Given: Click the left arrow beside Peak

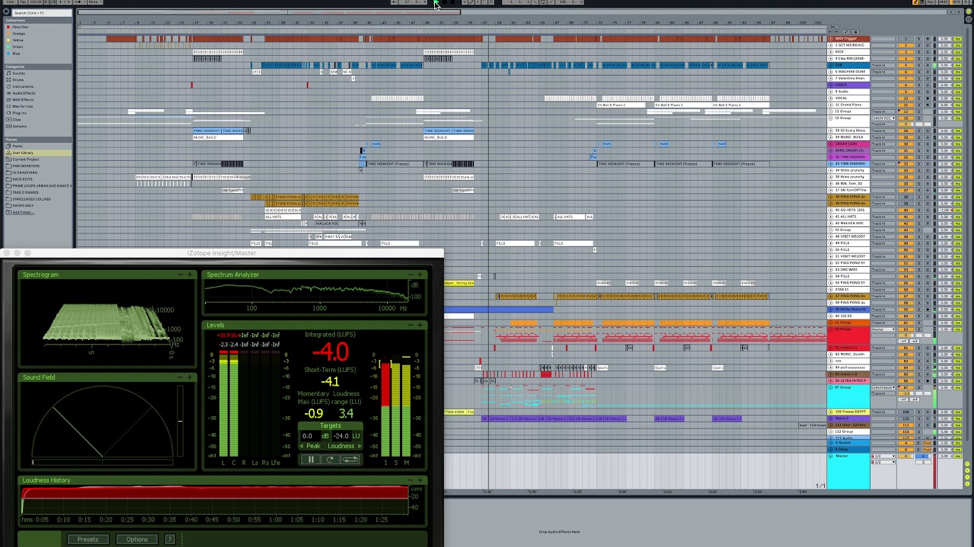Looking at the screenshot, I should click(x=302, y=446).
